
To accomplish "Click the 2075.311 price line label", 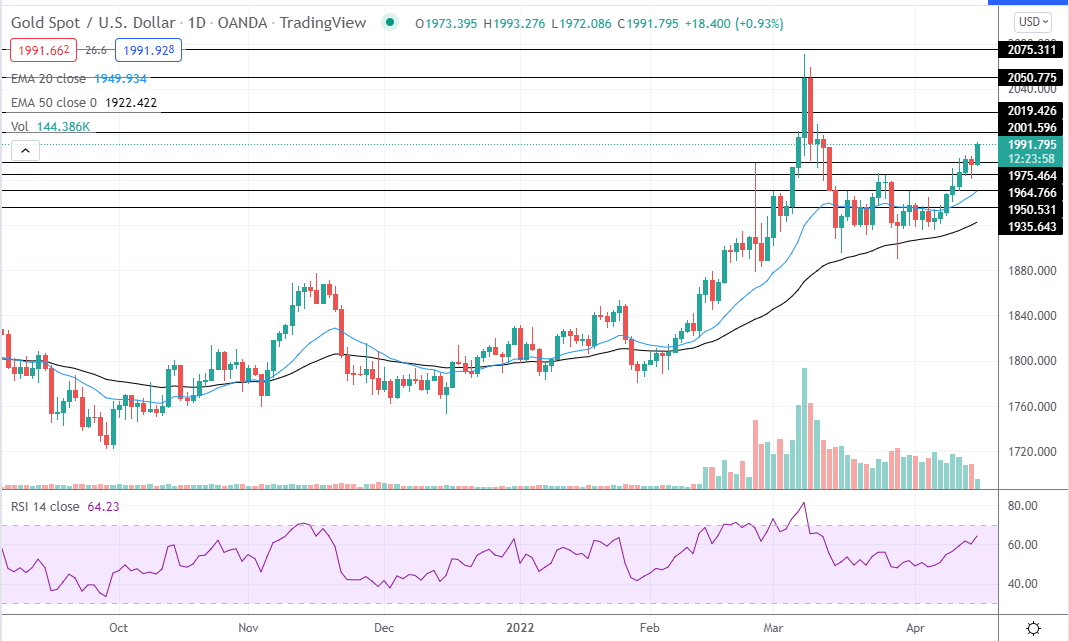I will [1032, 50].
